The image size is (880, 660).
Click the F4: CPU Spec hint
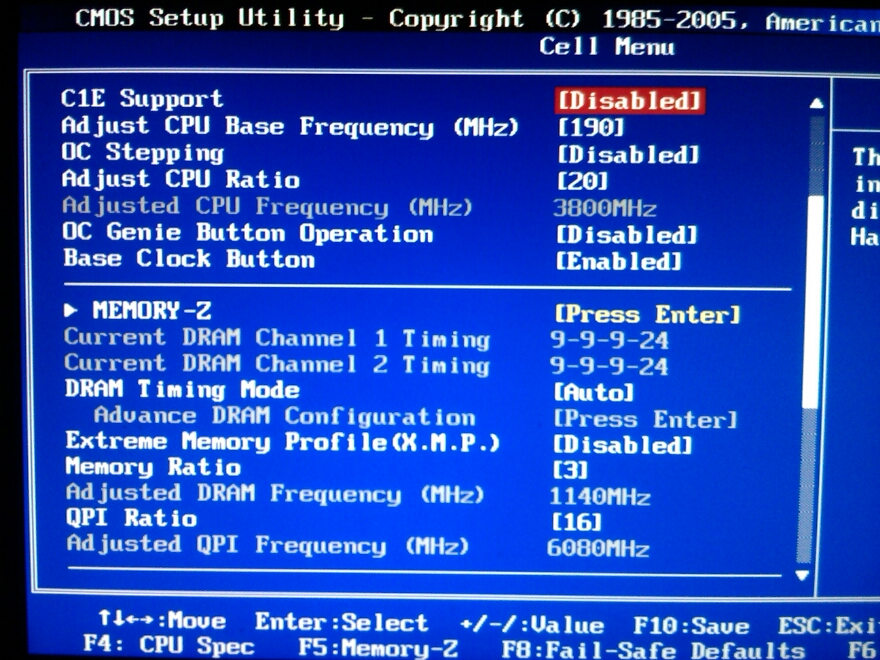(168, 645)
